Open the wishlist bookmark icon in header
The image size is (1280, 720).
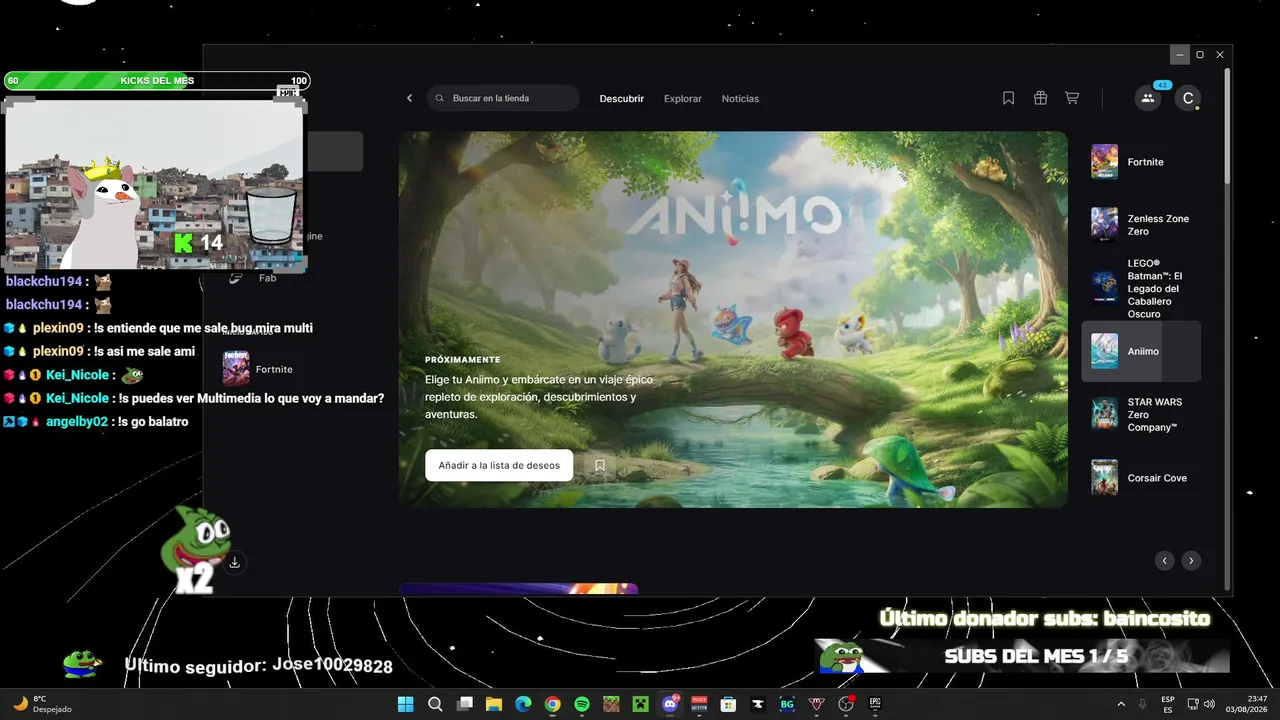click(x=1008, y=98)
